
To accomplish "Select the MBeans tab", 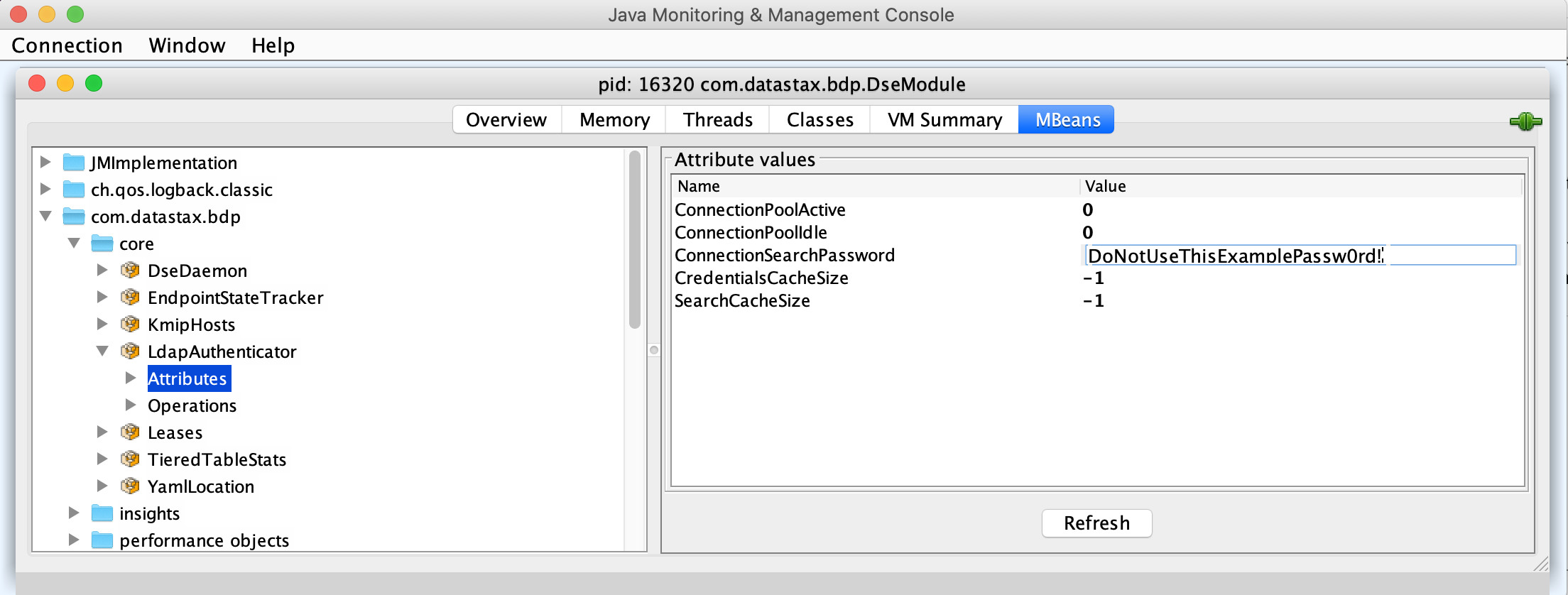I will click(x=1067, y=119).
